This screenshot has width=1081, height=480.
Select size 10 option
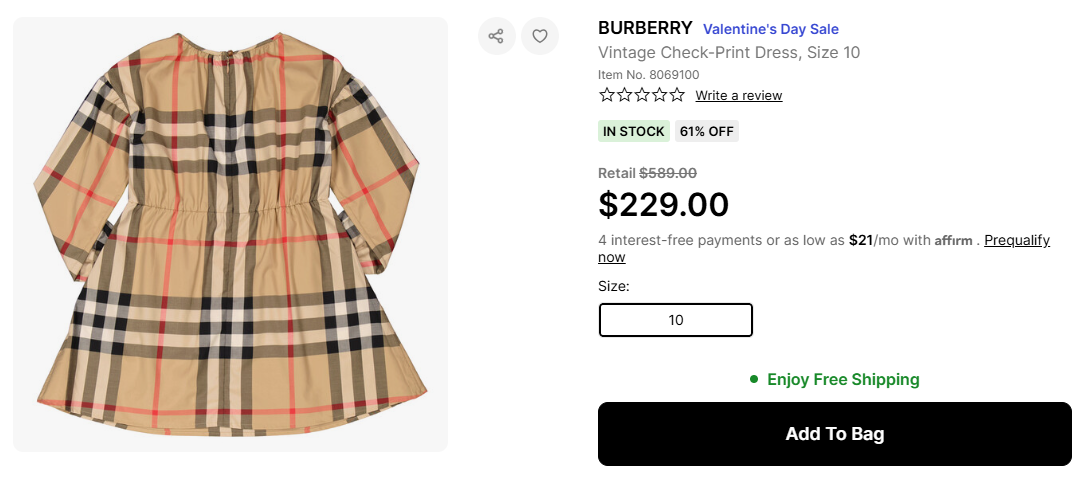[x=675, y=320]
